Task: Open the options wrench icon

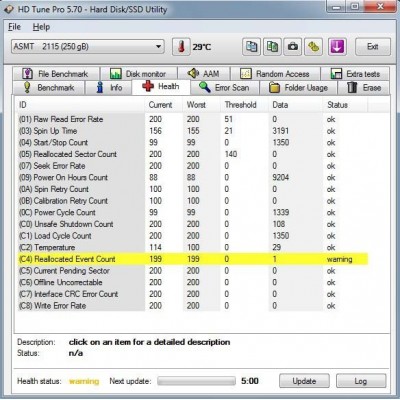Action: tap(314, 47)
